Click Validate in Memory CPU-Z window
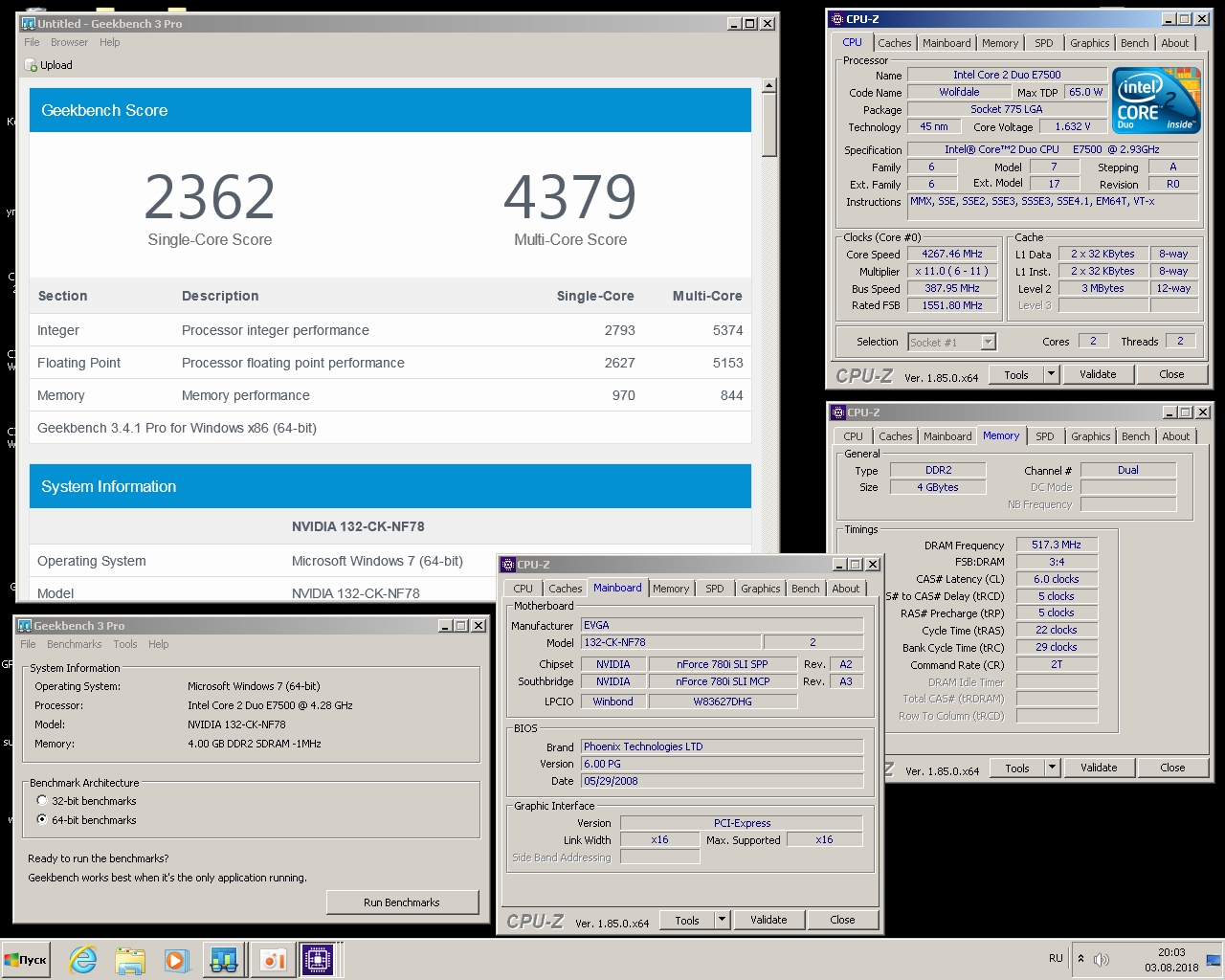Screen dimensions: 1225x980 pos(1099,768)
